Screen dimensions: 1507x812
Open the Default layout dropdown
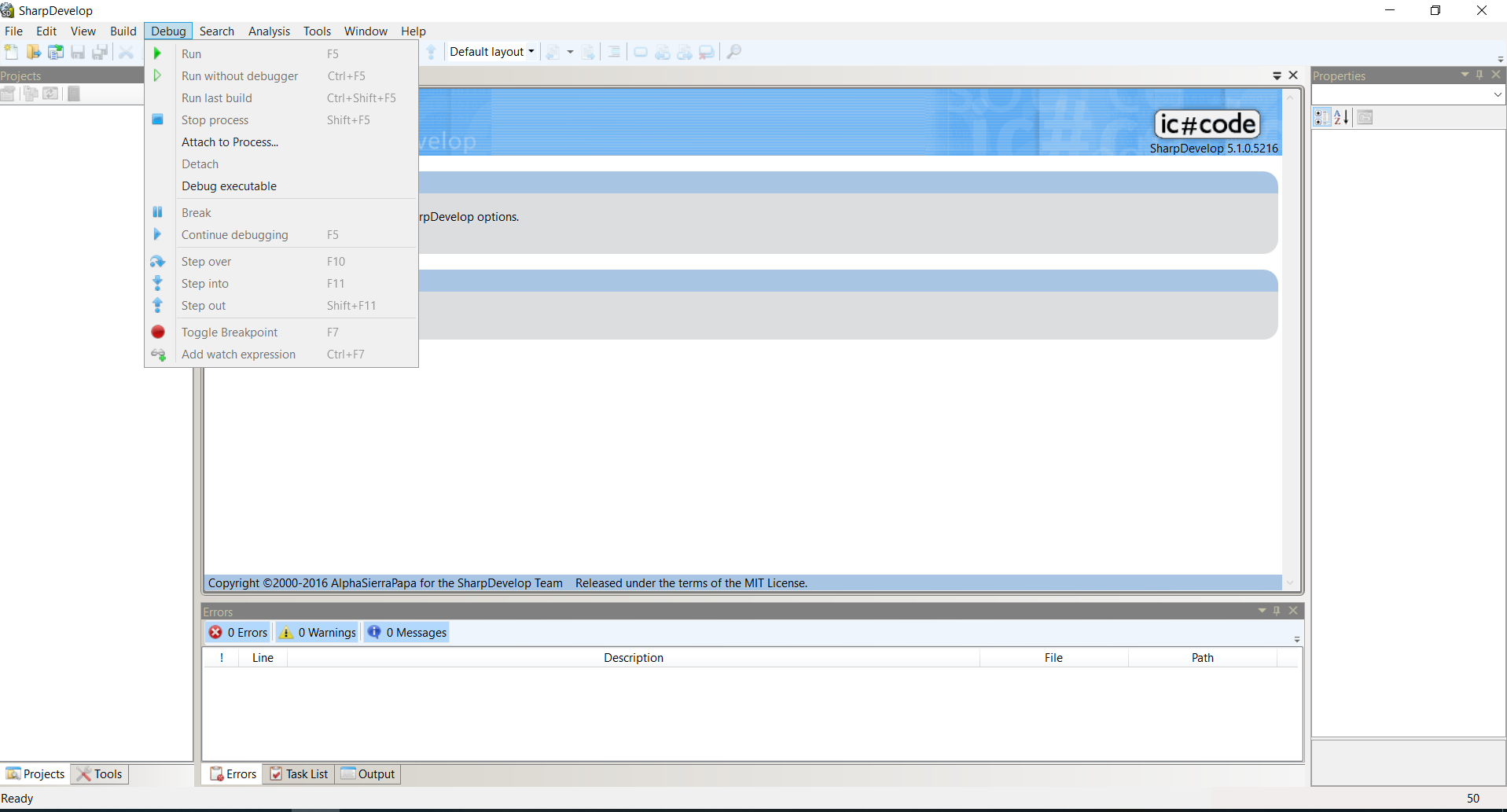pyautogui.click(x=492, y=52)
